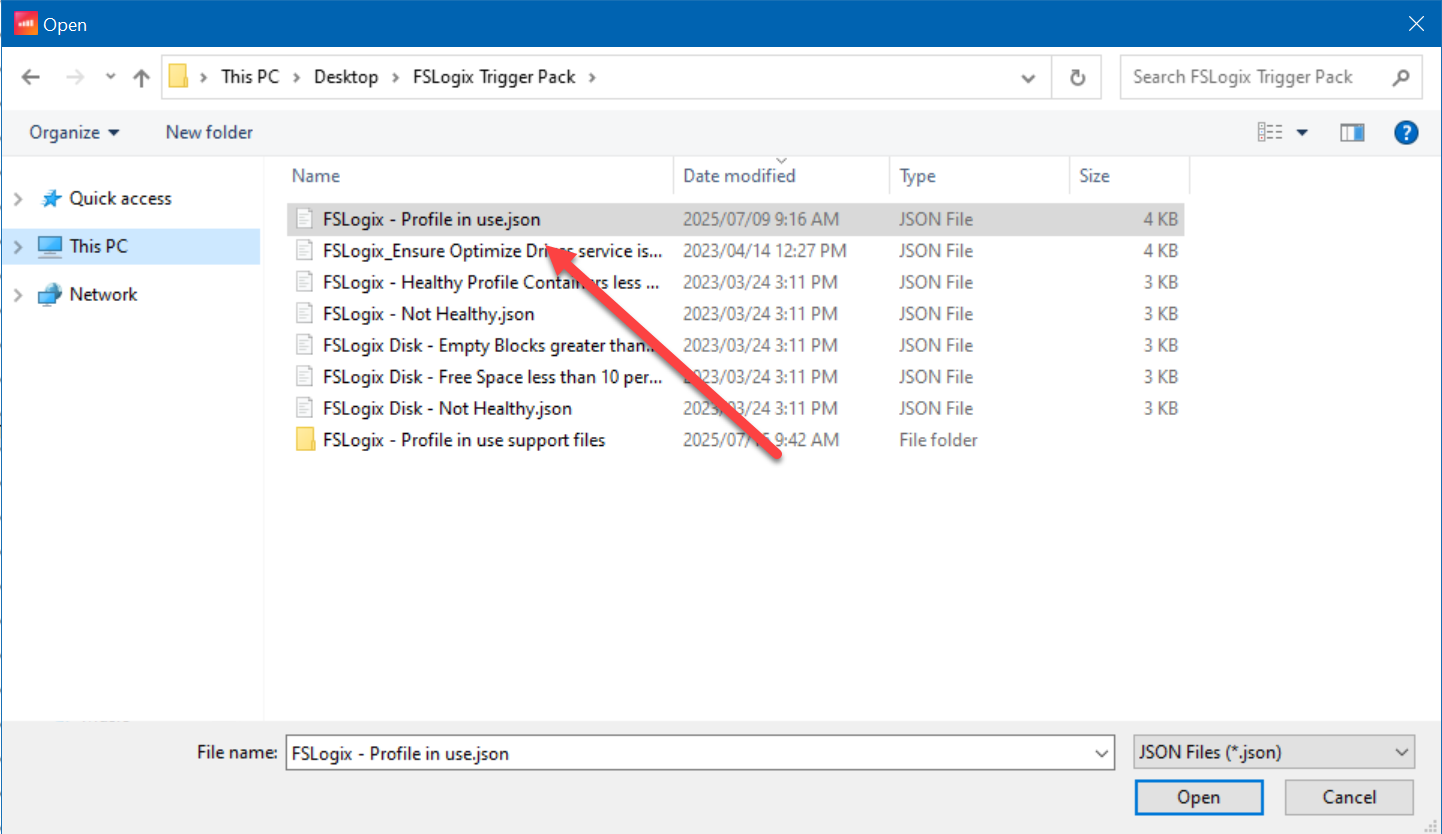1442x834 pixels.
Task: Expand the Network tree node
Action: (x=18, y=294)
